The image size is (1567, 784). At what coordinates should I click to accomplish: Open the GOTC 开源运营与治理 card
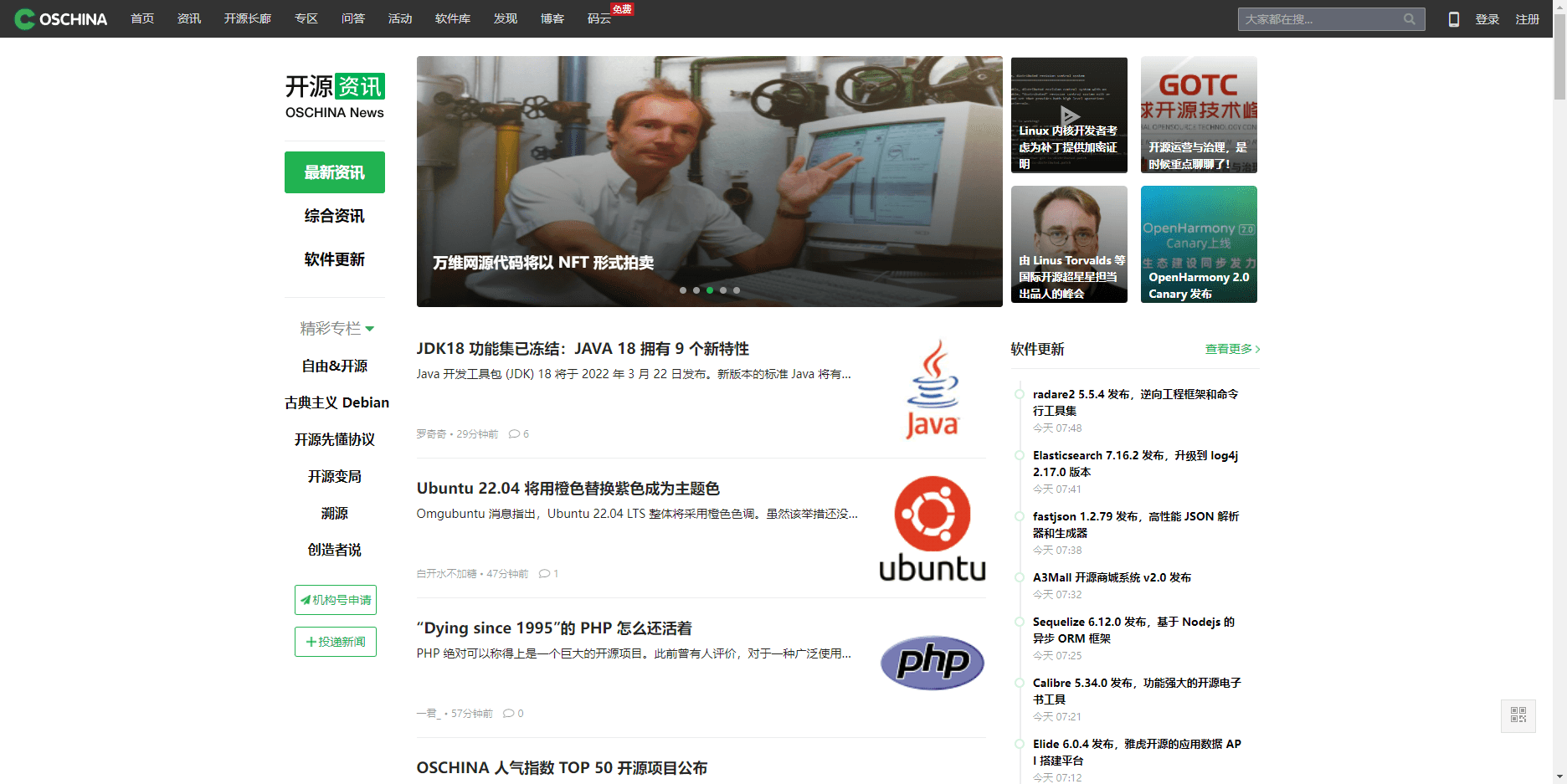point(1199,115)
